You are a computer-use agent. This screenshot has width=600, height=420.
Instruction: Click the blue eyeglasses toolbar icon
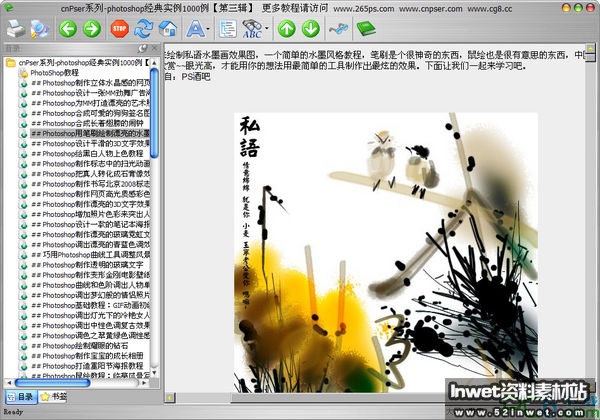pyautogui.click(x=339, y=28)
